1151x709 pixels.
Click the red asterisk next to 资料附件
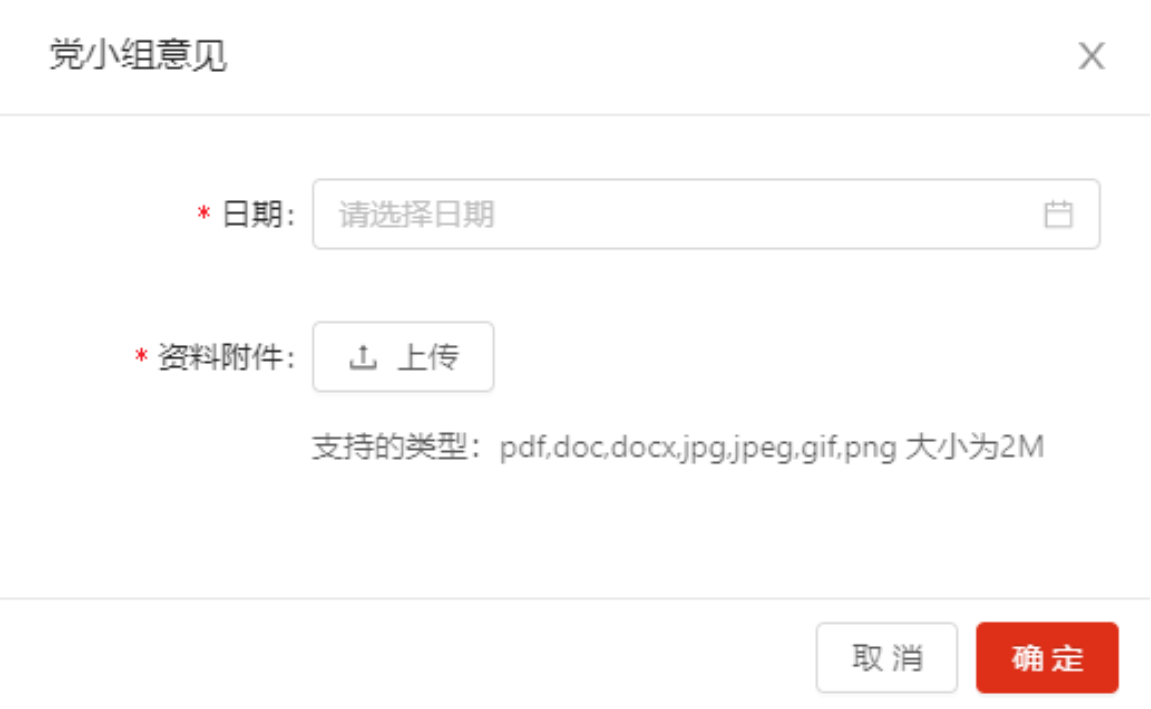click(141, 356)
